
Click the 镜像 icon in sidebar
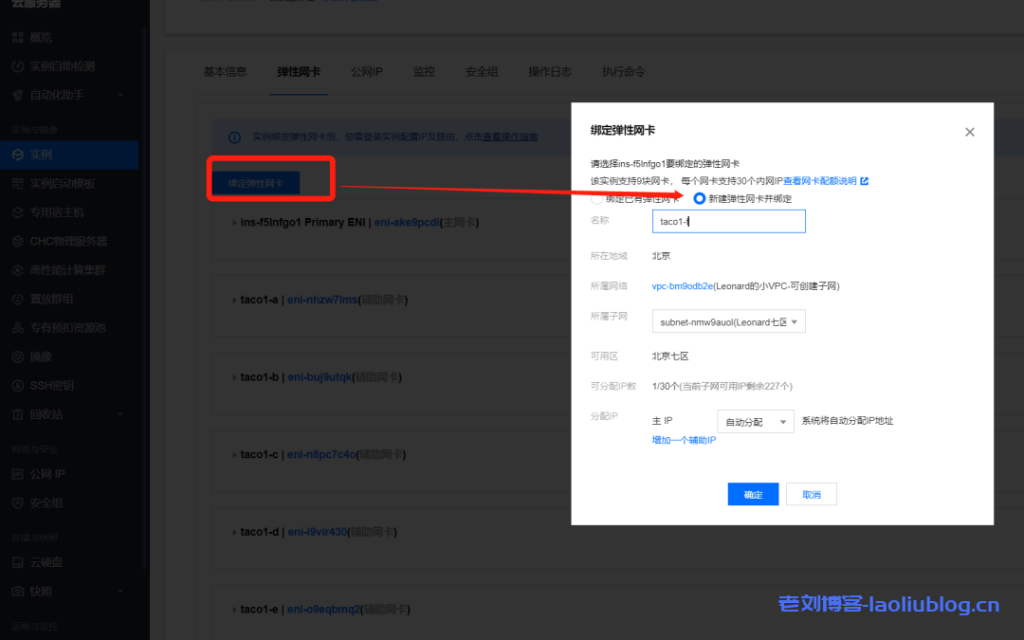click(17, 356)
